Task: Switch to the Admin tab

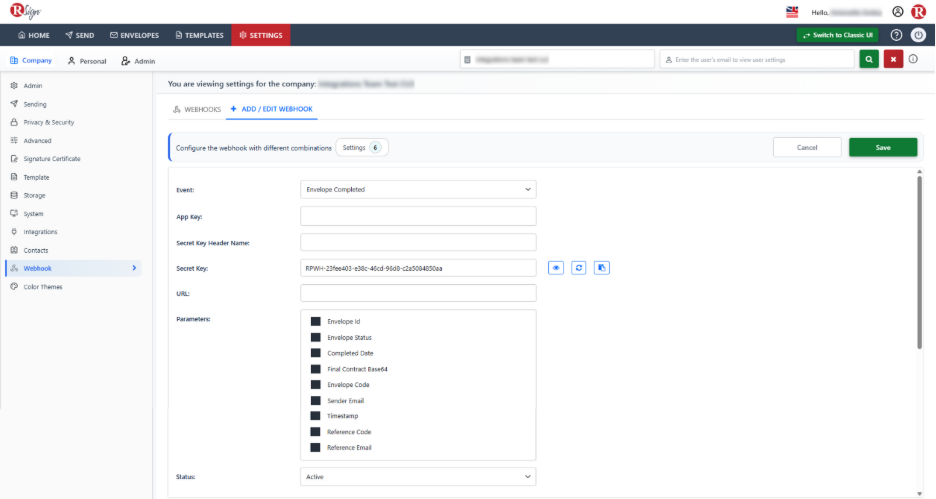Action: pos(138,61)
